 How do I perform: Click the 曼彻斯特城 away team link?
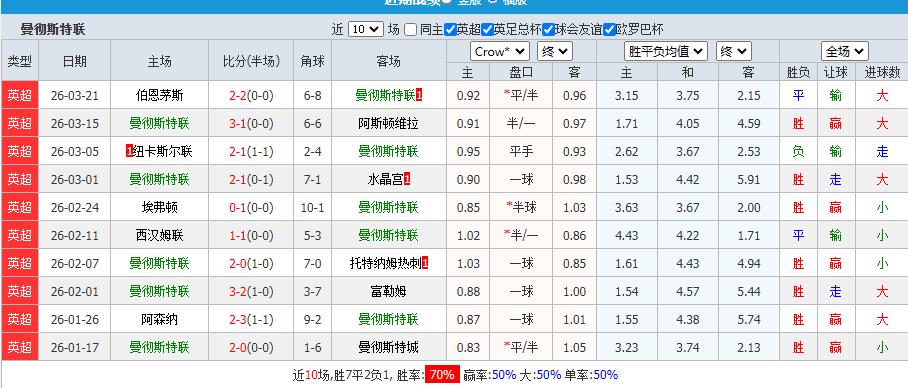[389, 347]
